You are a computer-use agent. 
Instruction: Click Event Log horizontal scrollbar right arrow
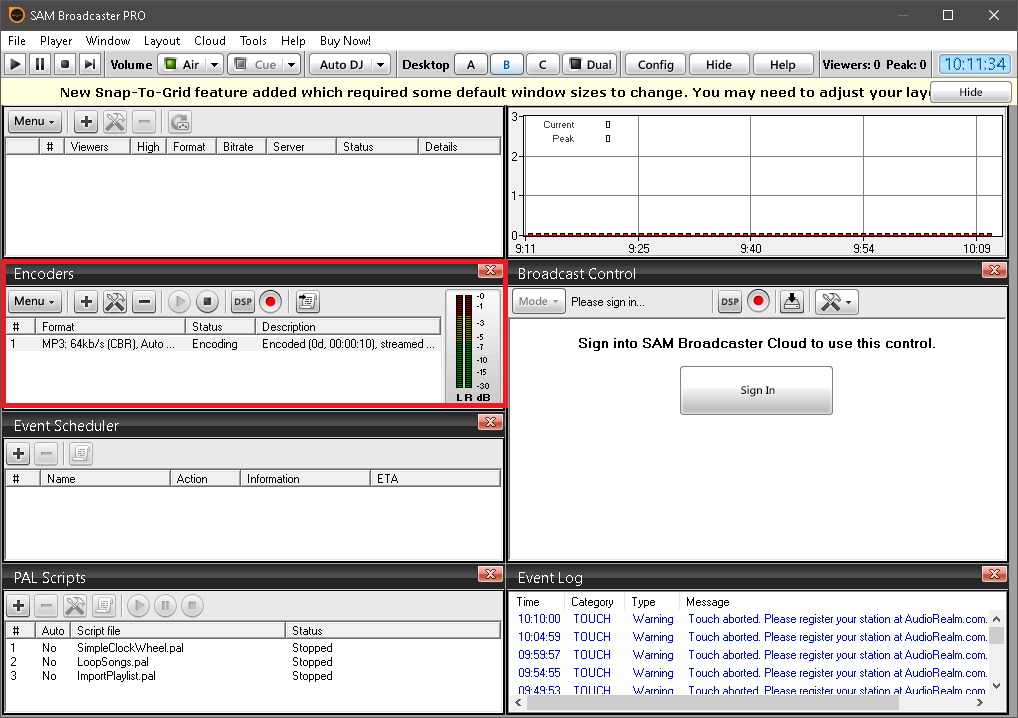tap(980, 702)
